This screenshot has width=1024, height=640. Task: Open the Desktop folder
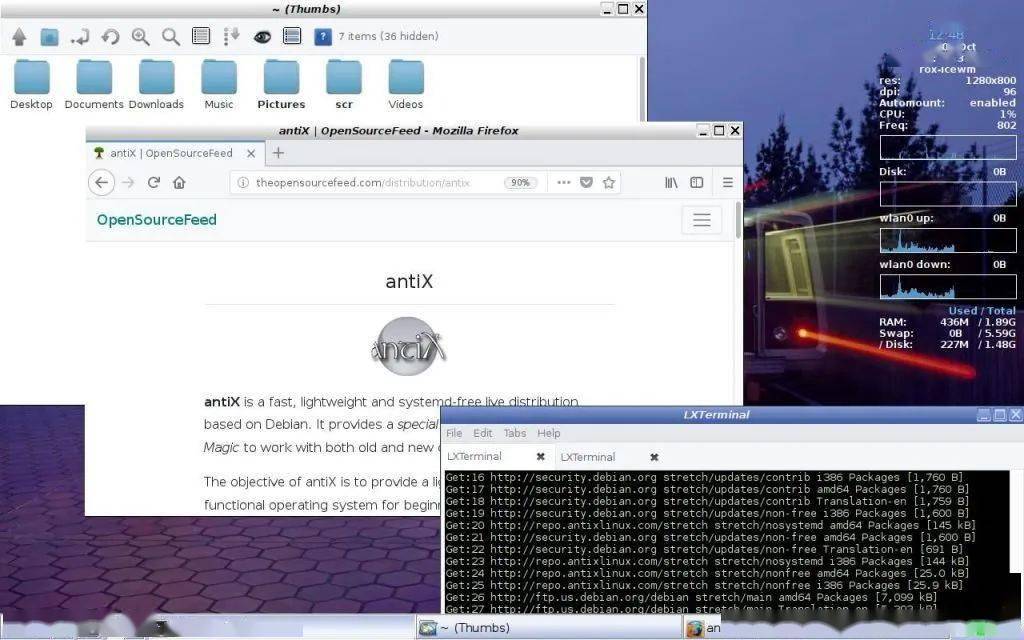click(31, 85)
